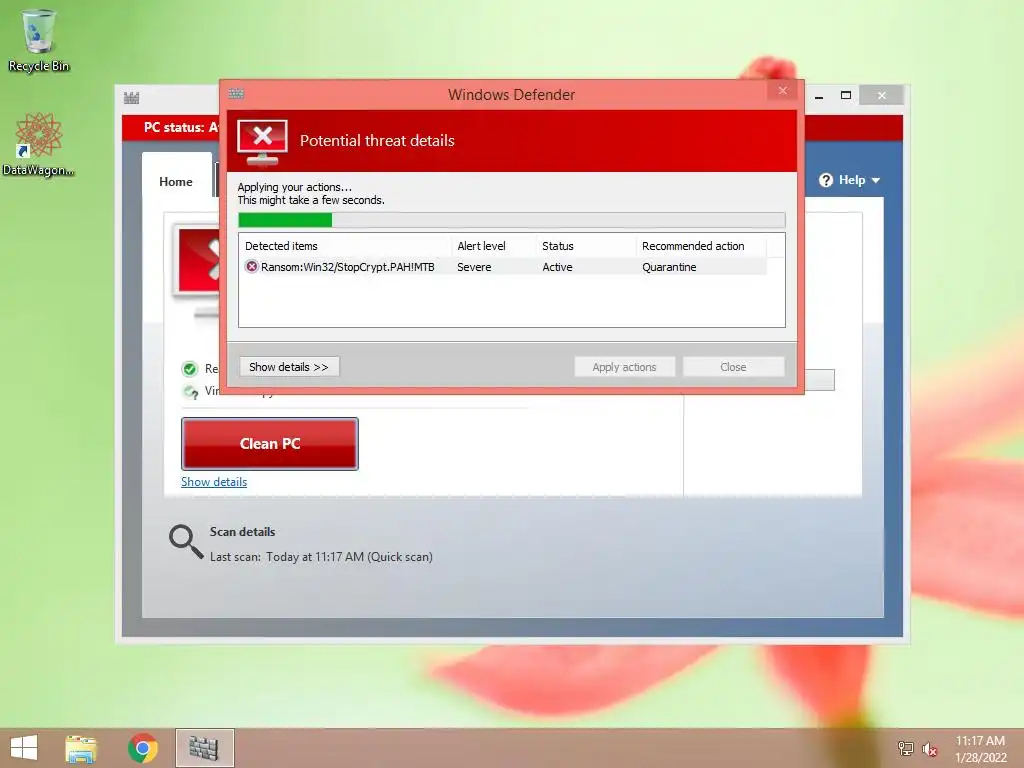Click the Apply actions button

624,367
